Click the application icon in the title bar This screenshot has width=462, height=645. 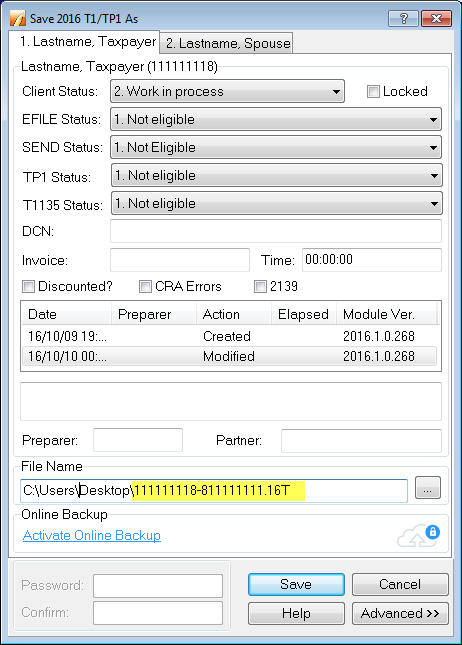18,19
